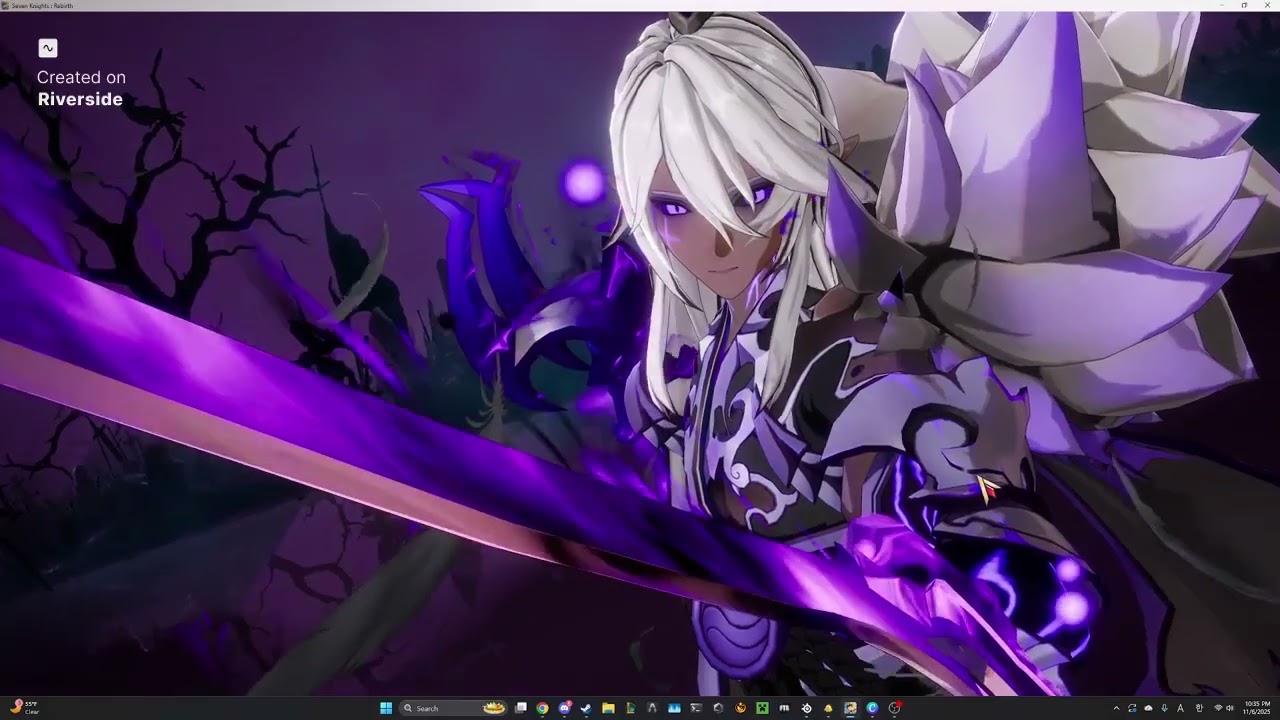
Task: Open Task View on the taskbar
Action: click(x=521, y=708)
